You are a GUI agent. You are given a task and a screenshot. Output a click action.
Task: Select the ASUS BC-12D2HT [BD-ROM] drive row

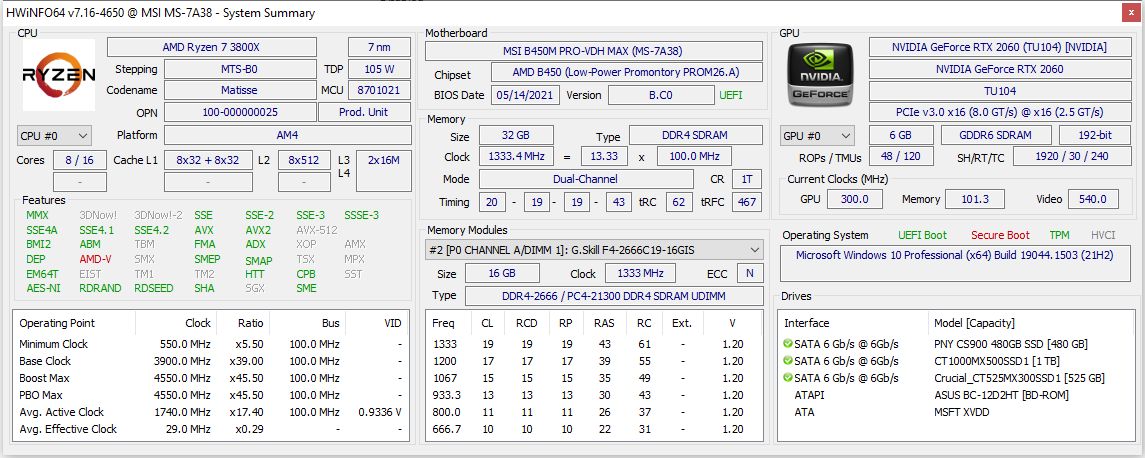pyautogui.click(x=956, y=395)
